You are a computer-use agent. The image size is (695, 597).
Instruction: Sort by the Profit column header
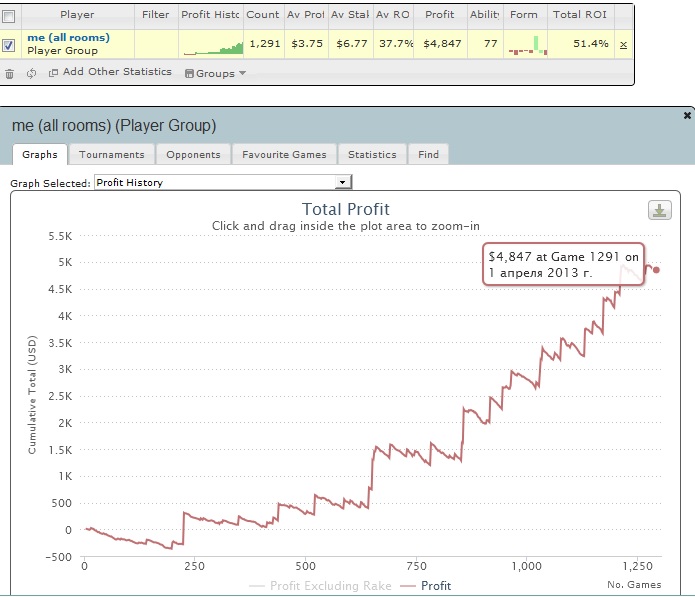pos(440,15)
